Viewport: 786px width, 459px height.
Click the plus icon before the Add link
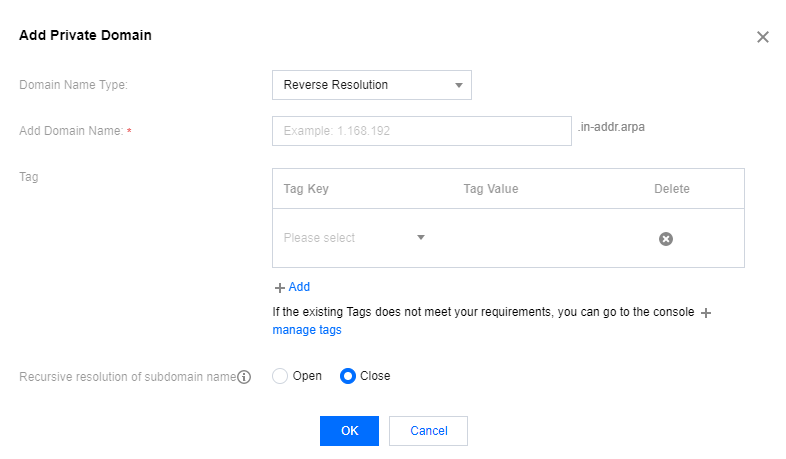[280, 288]
